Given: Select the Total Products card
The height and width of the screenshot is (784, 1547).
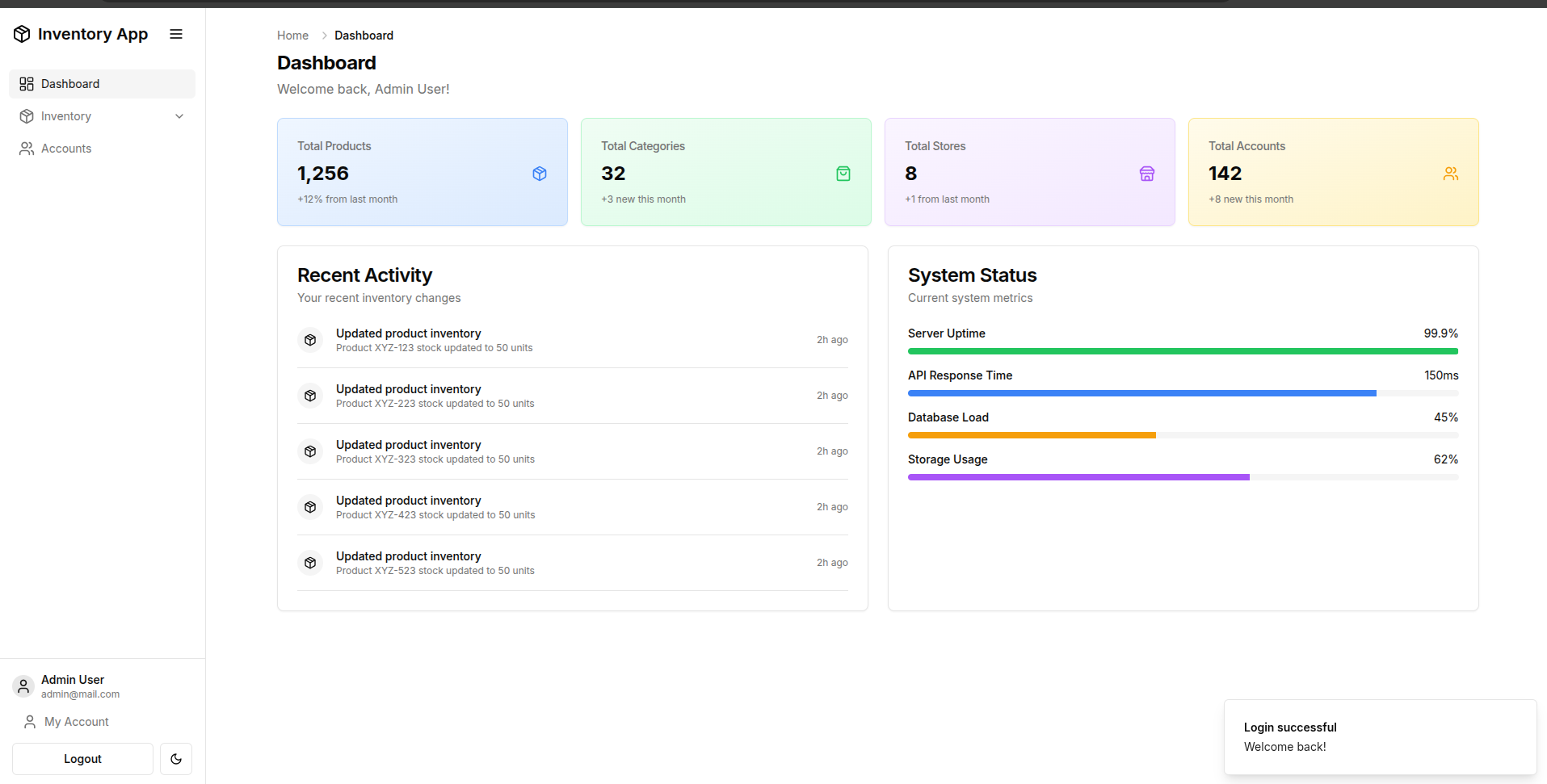Looking at the screenshot, I should (x=422, y=172).
